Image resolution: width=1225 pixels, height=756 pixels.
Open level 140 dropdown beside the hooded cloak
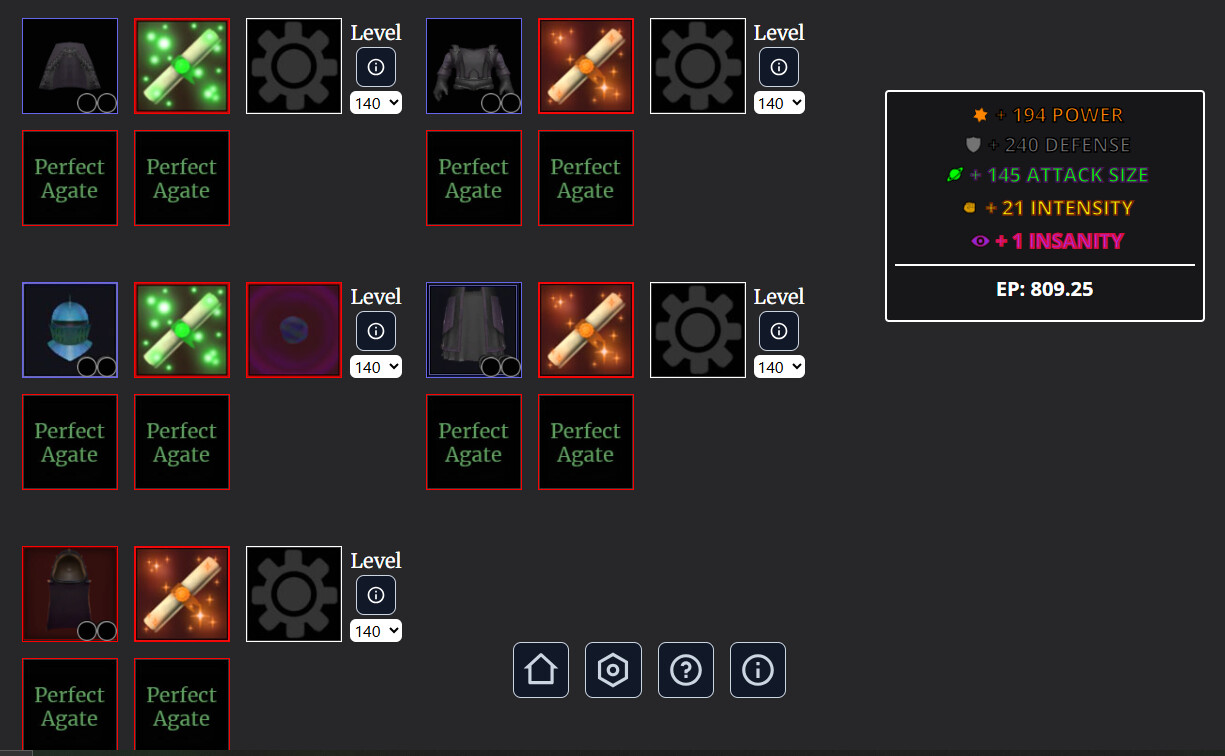coord(376,631)
